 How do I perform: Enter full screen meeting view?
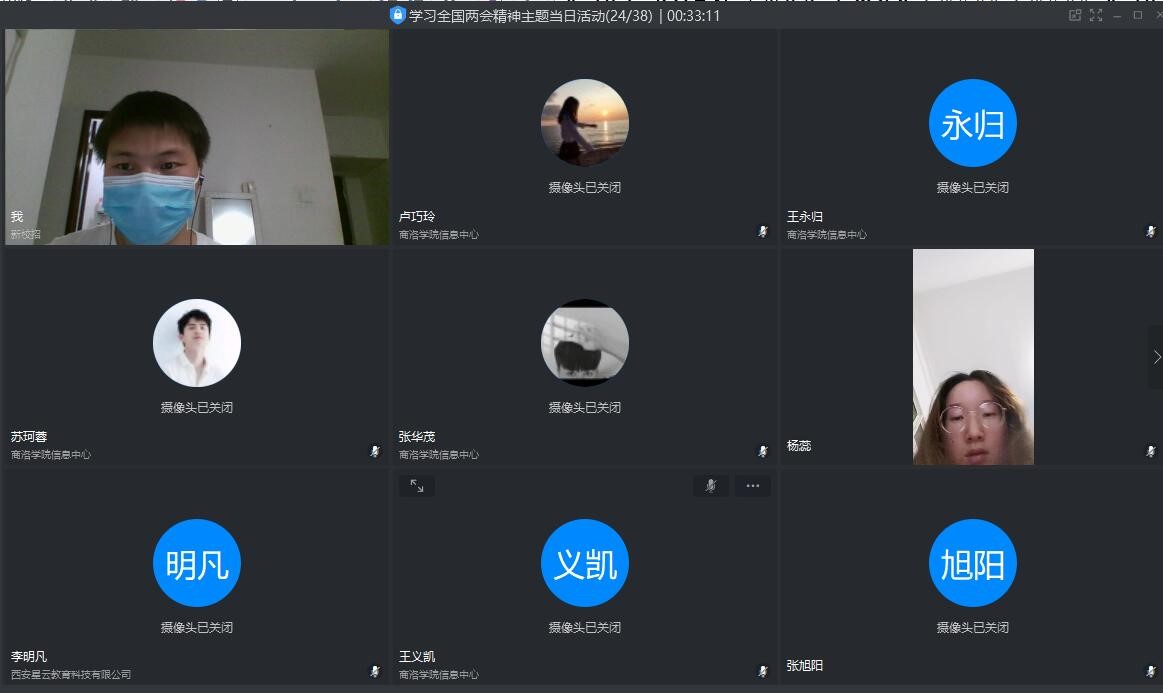[1096, 15]
